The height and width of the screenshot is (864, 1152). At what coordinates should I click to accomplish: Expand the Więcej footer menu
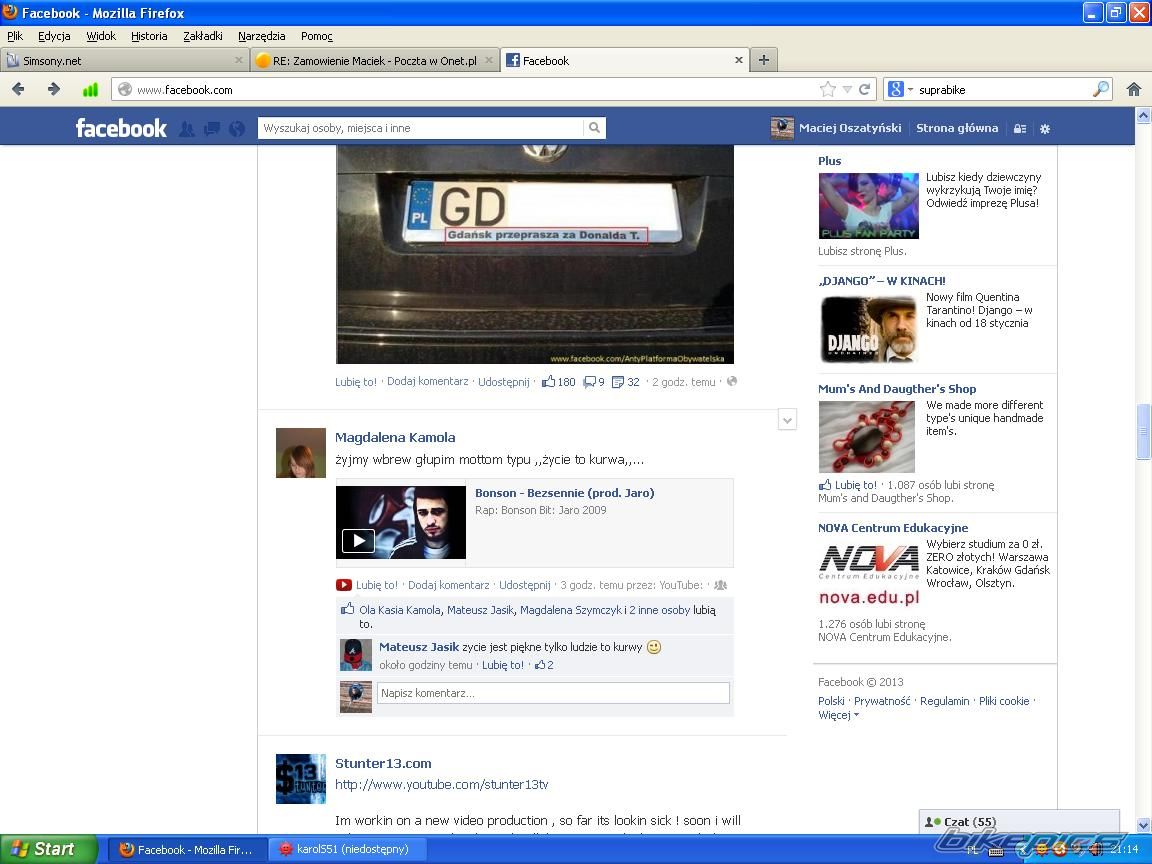[838, 715]
